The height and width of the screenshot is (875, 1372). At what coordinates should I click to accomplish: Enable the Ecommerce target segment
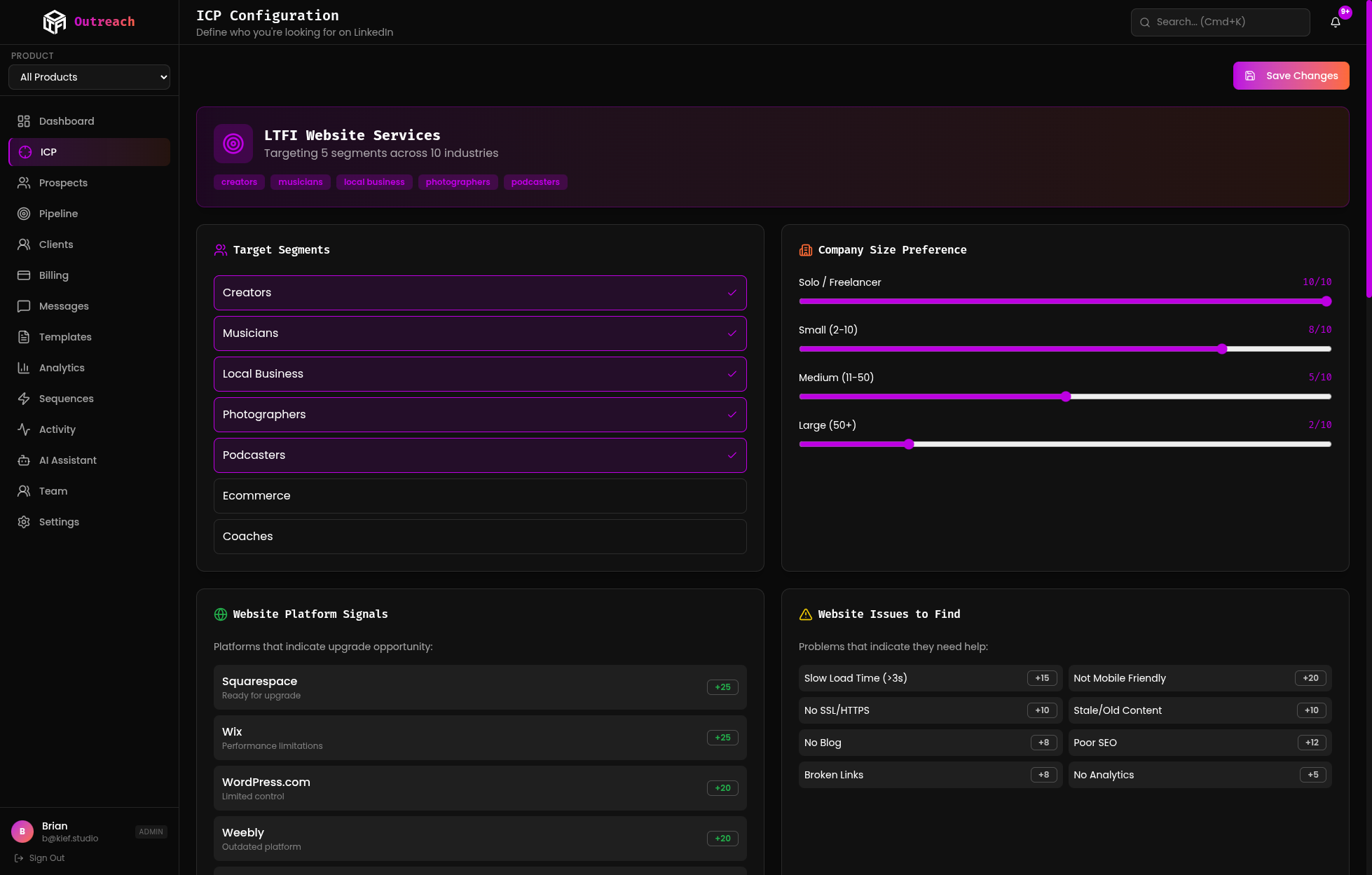point(480,496)
